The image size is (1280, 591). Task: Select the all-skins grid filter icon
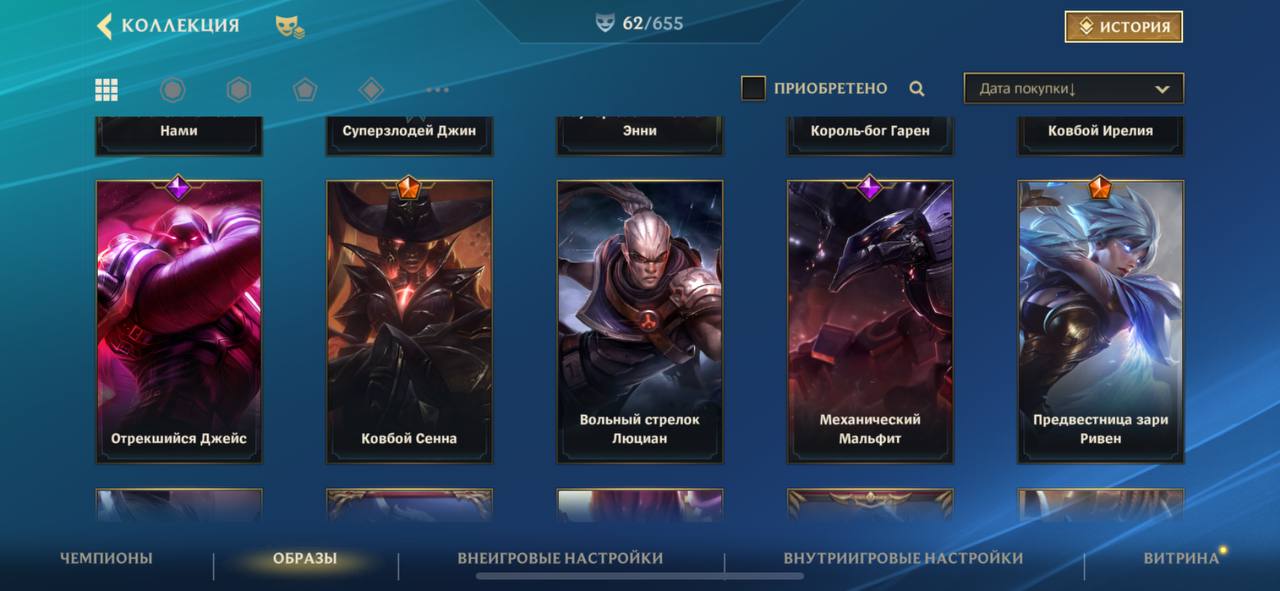click(107, 90)
